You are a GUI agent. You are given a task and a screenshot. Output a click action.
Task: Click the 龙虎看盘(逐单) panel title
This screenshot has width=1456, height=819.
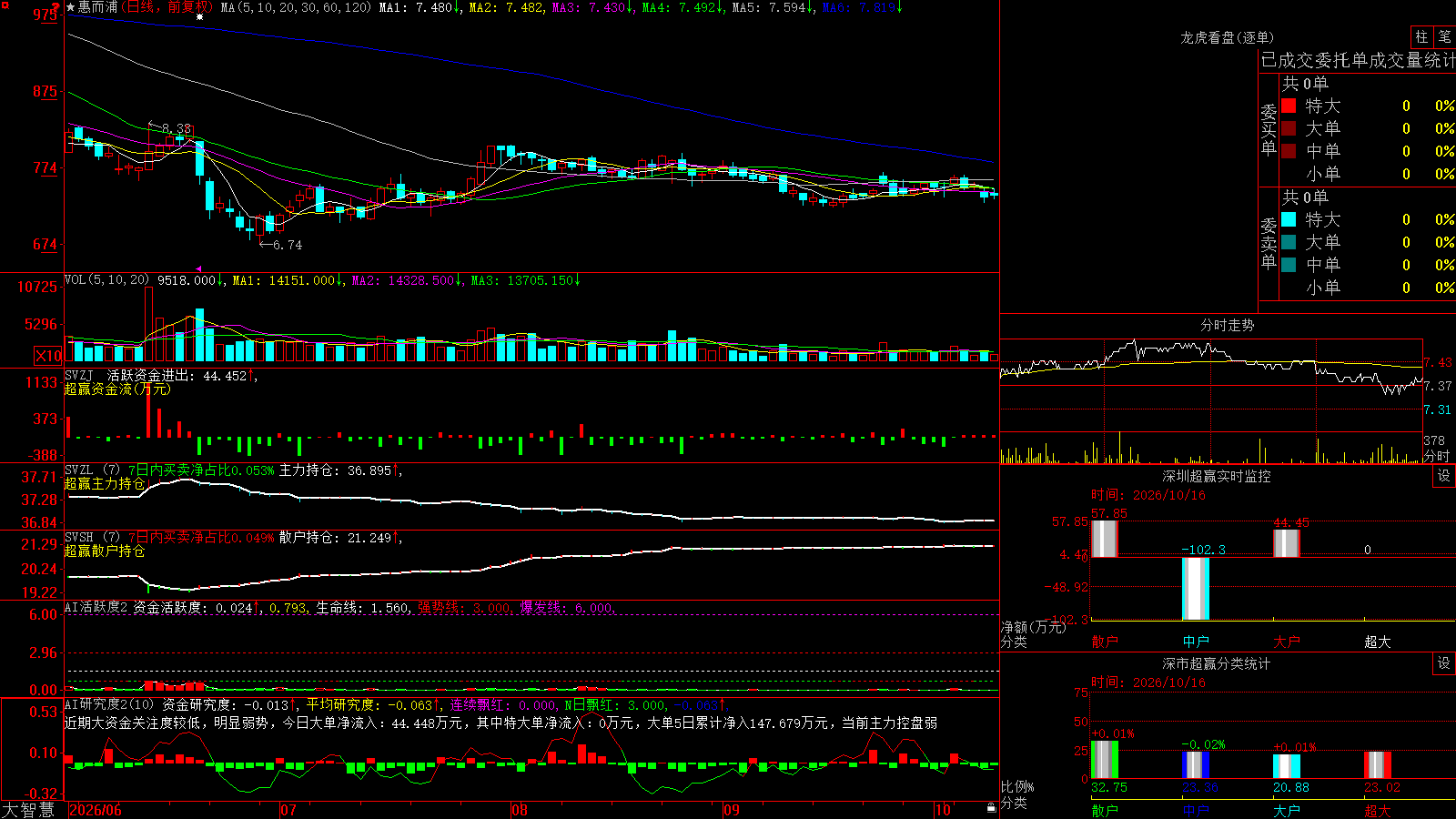(x=1227, y=37)
